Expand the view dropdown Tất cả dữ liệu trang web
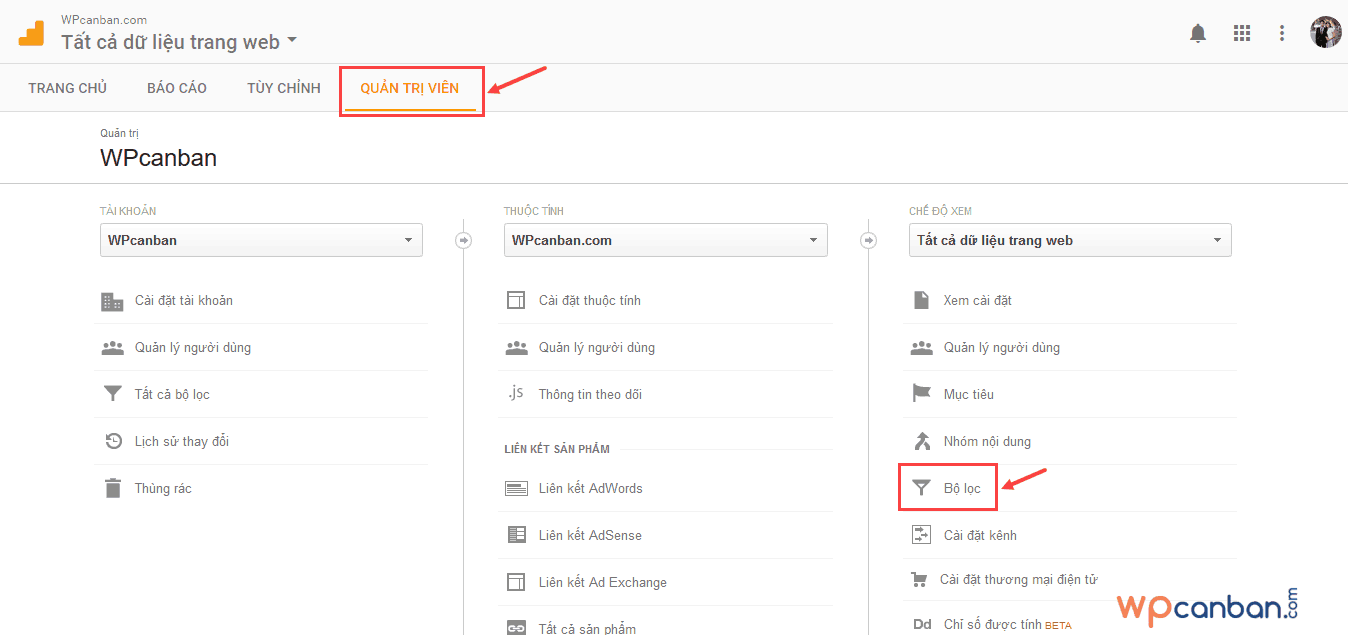 1070,240
